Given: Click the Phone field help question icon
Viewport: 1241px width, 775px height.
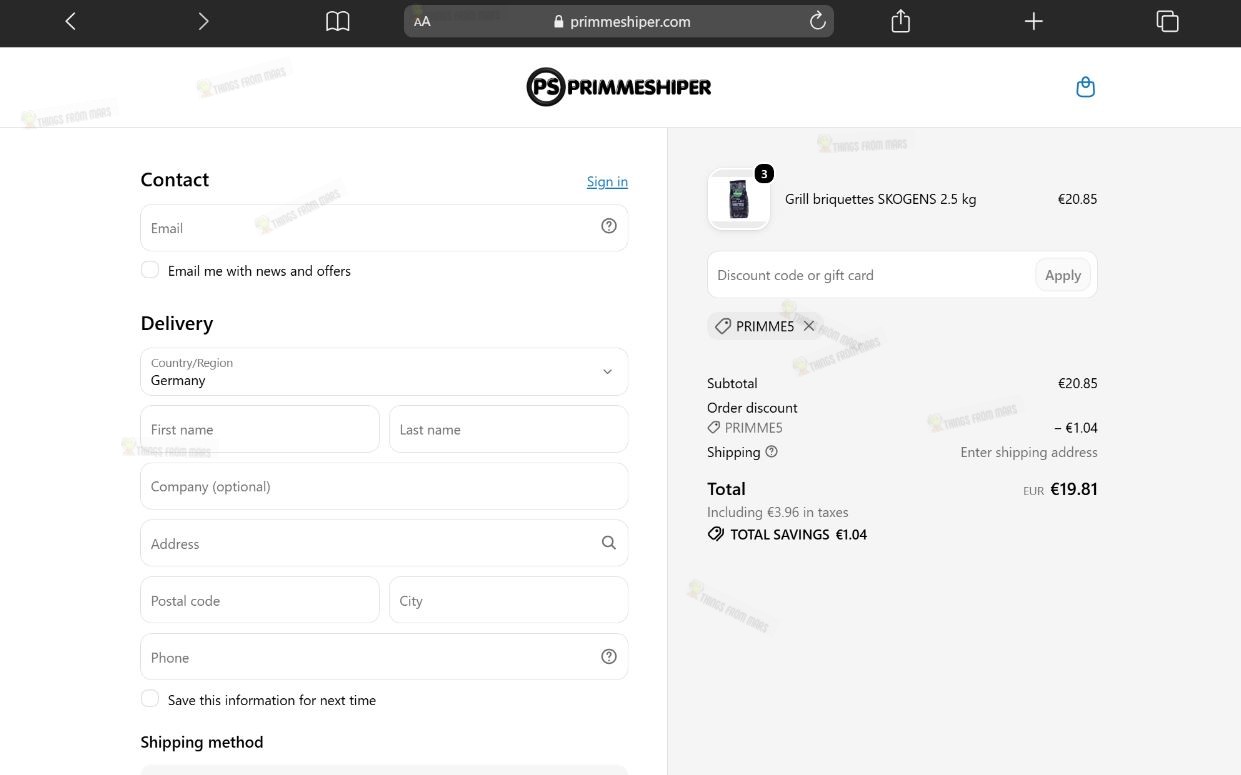Looking at the screenshot, I should tap(609, 656).
